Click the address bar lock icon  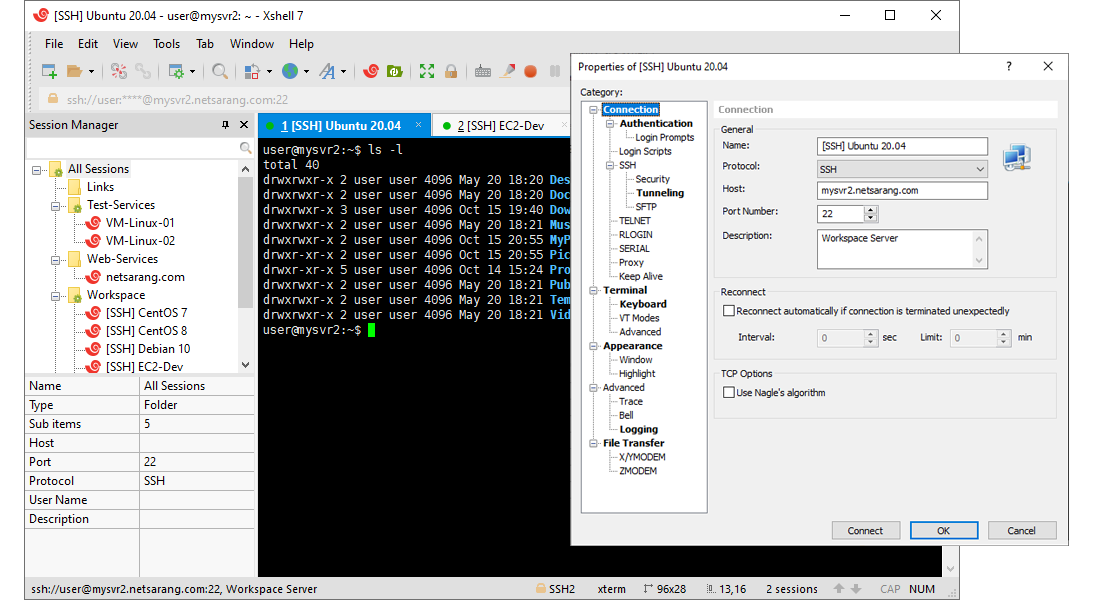pyautogui.click(x=53, y=99)
